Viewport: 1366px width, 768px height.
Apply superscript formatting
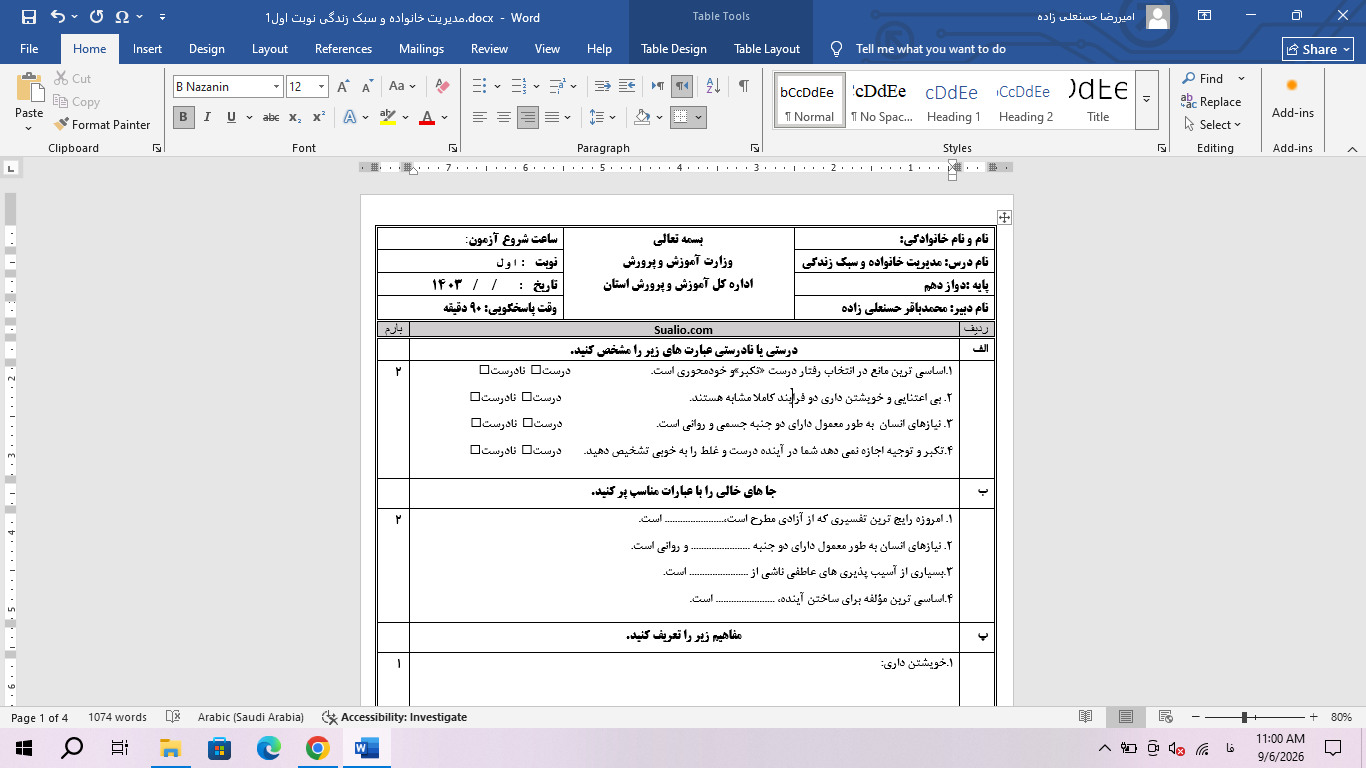(x=319, y=117)
